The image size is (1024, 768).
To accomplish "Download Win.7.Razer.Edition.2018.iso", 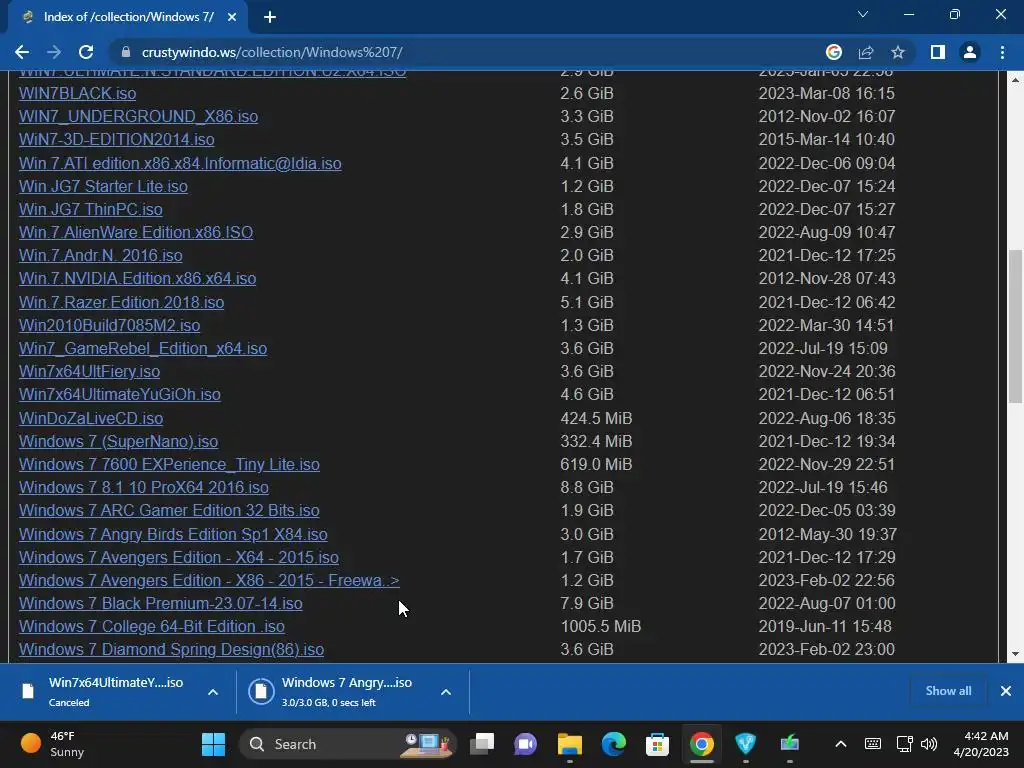I will click(x=121, y=302).
